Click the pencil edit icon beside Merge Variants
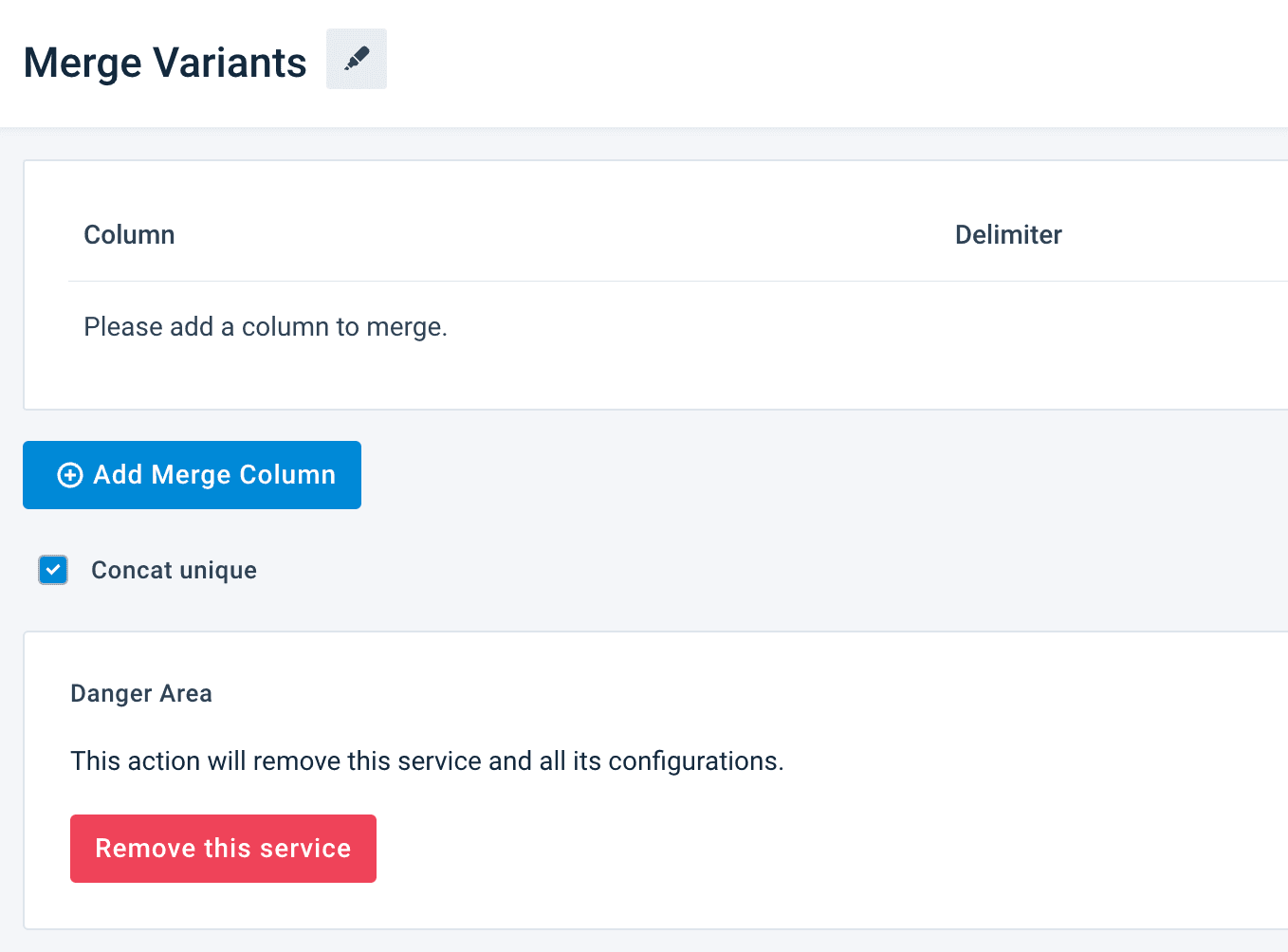The image size is (1288, 952). pyautogui.click(x=357, y=59)
